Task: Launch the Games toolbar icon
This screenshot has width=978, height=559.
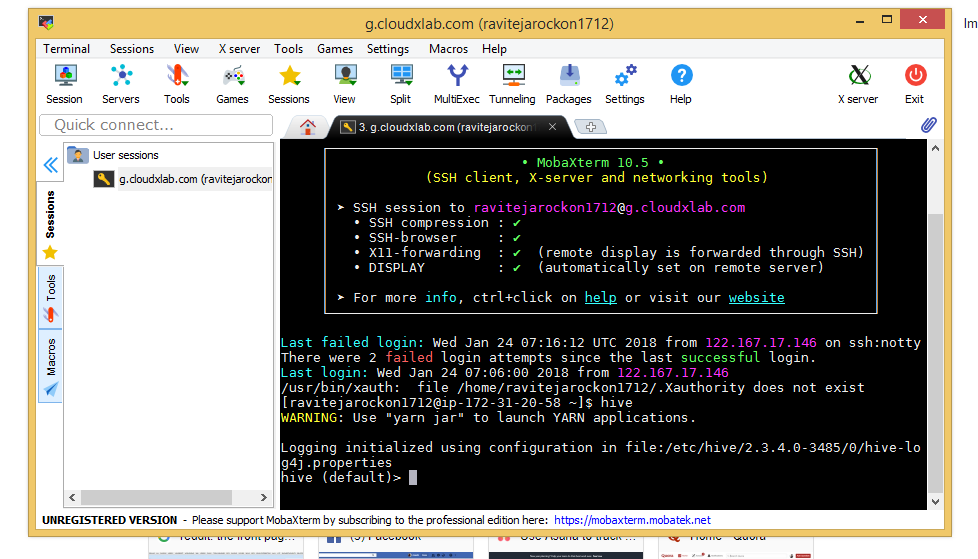Action: click(233, 84)
